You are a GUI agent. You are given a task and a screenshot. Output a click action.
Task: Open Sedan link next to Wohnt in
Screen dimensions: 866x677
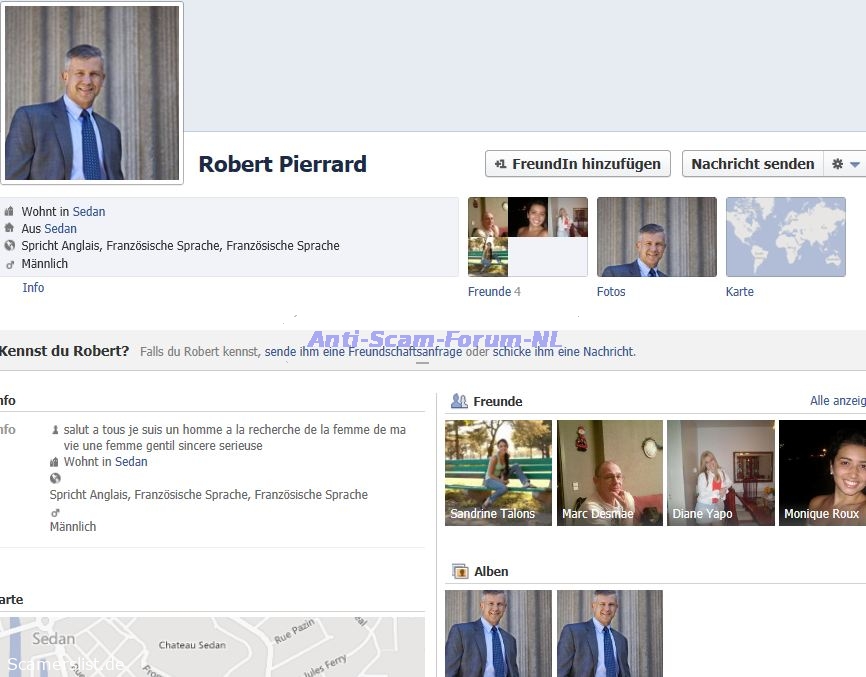88,212
